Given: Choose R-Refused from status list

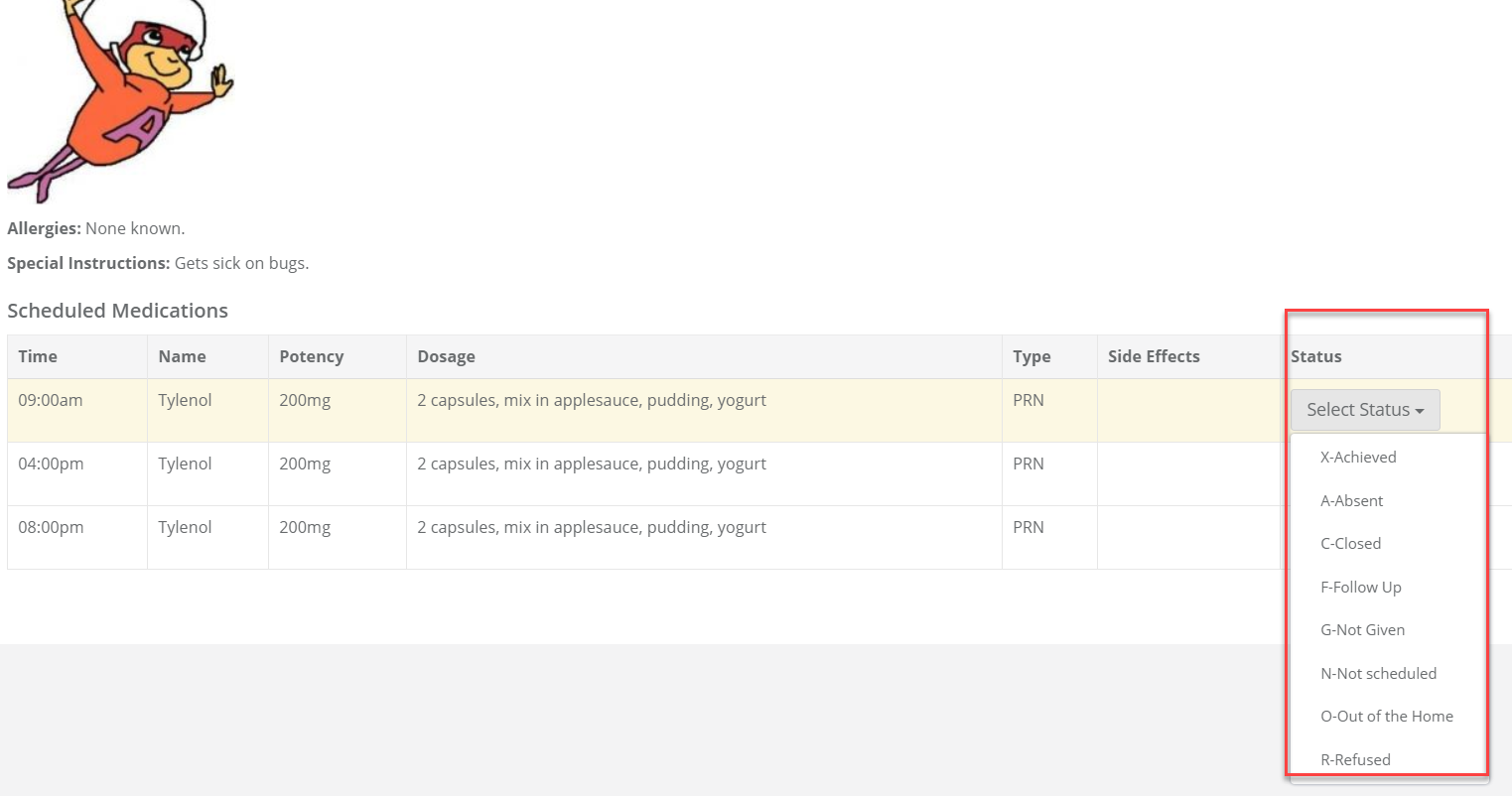Looking at the screenshot, I should click(x=1355, y=760).
